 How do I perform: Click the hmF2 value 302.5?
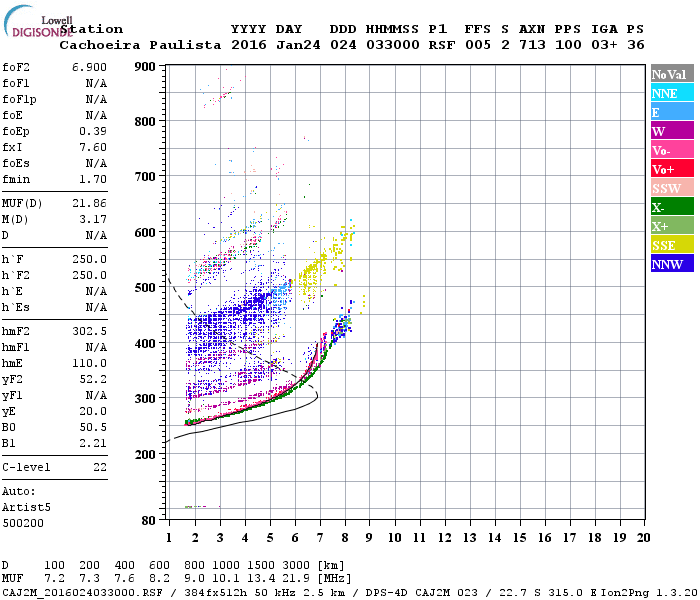[x=89, y=331]
